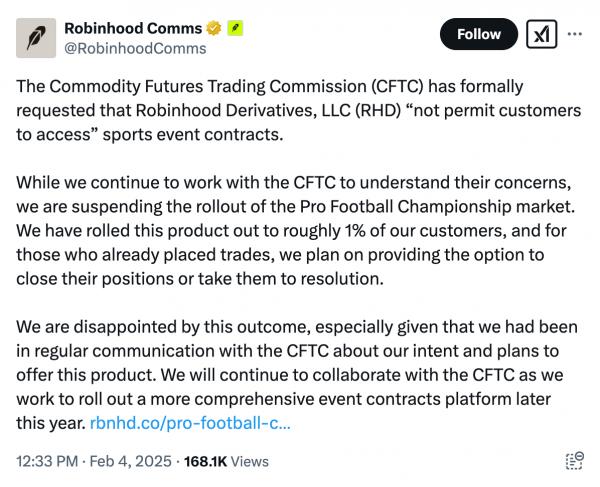Open the three-dot more options menu
Screen dimensions: 600x487
(x=574, y=34)
